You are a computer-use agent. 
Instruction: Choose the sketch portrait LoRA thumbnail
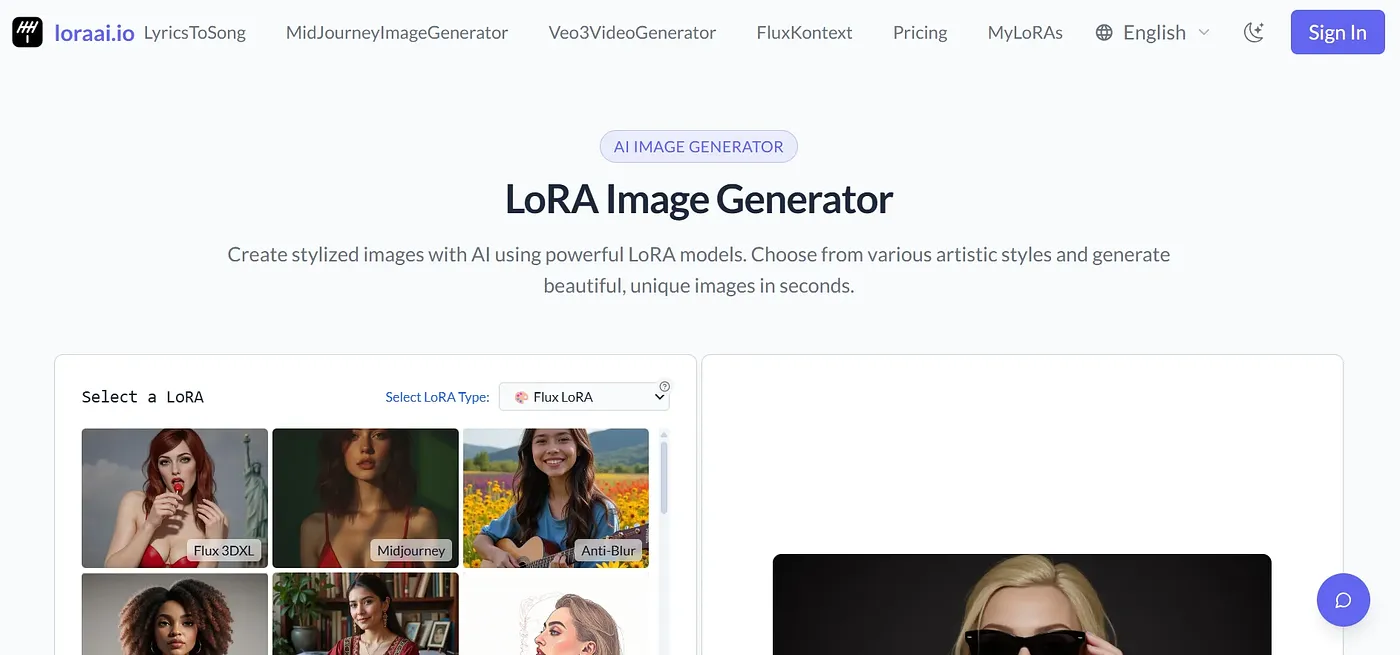tap(556, 613)
